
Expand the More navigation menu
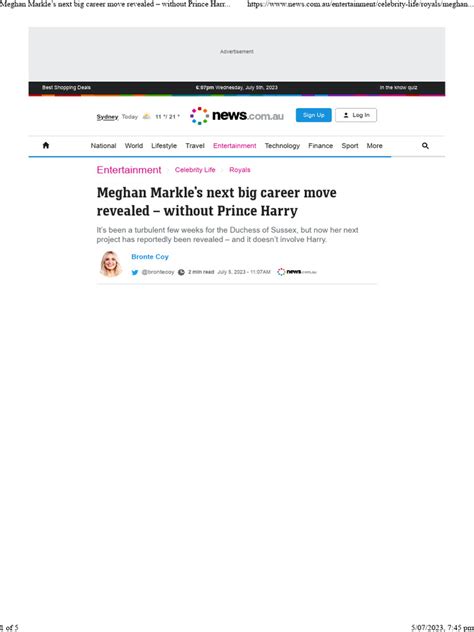coord(374,146)
